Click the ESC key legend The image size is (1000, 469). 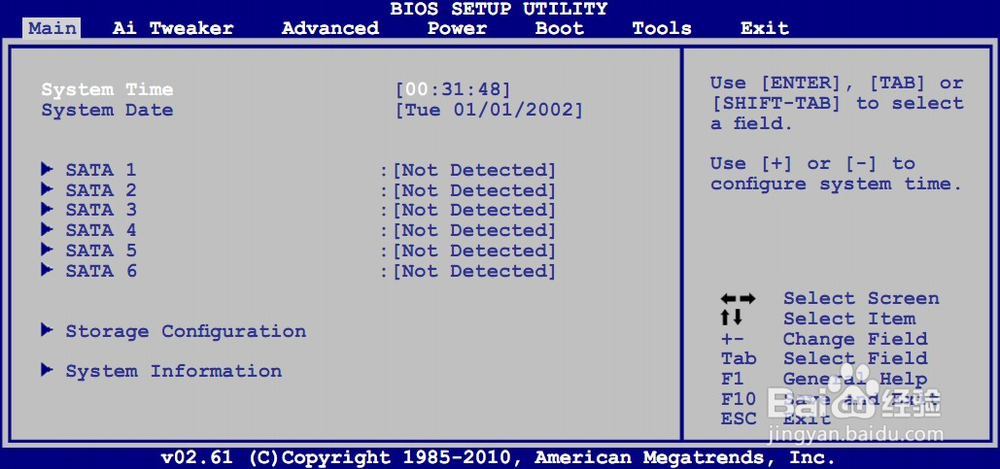[x=739, y=419]
